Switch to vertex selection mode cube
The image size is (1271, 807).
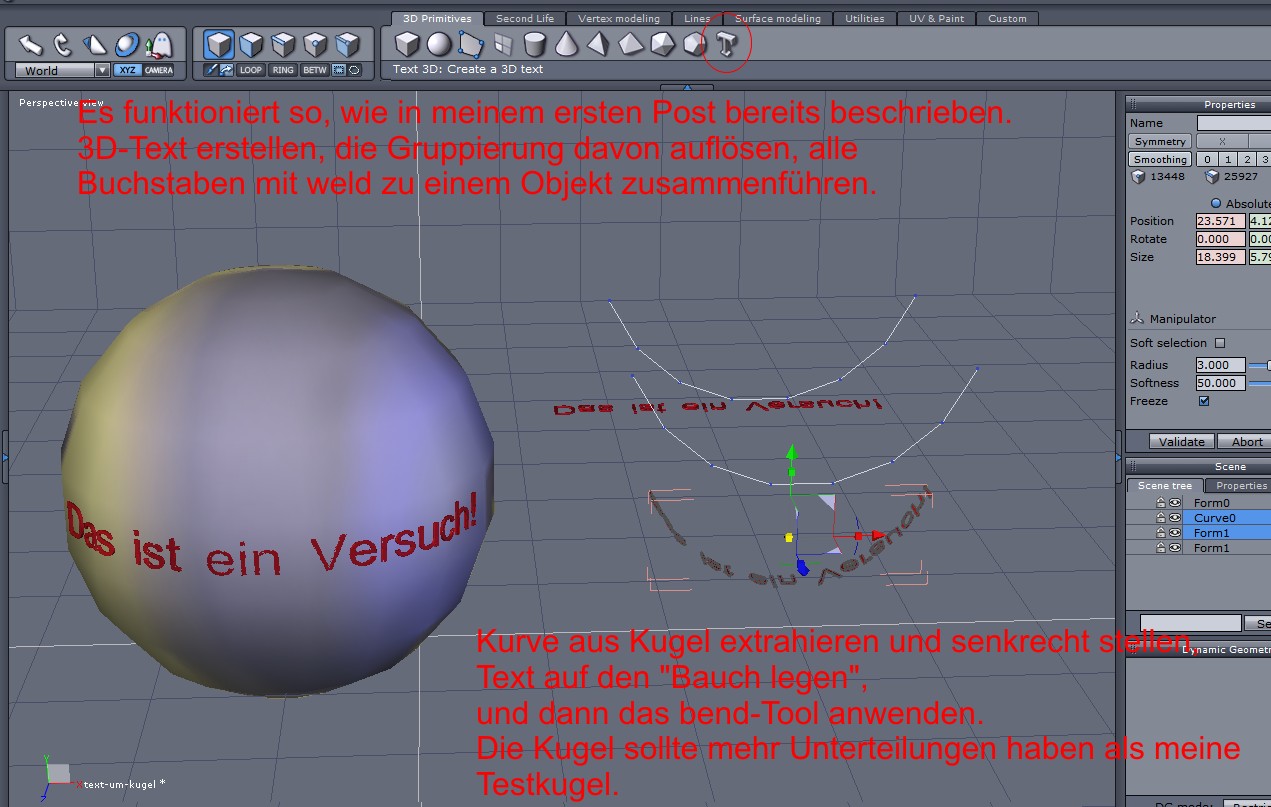(x=316, y=44)
